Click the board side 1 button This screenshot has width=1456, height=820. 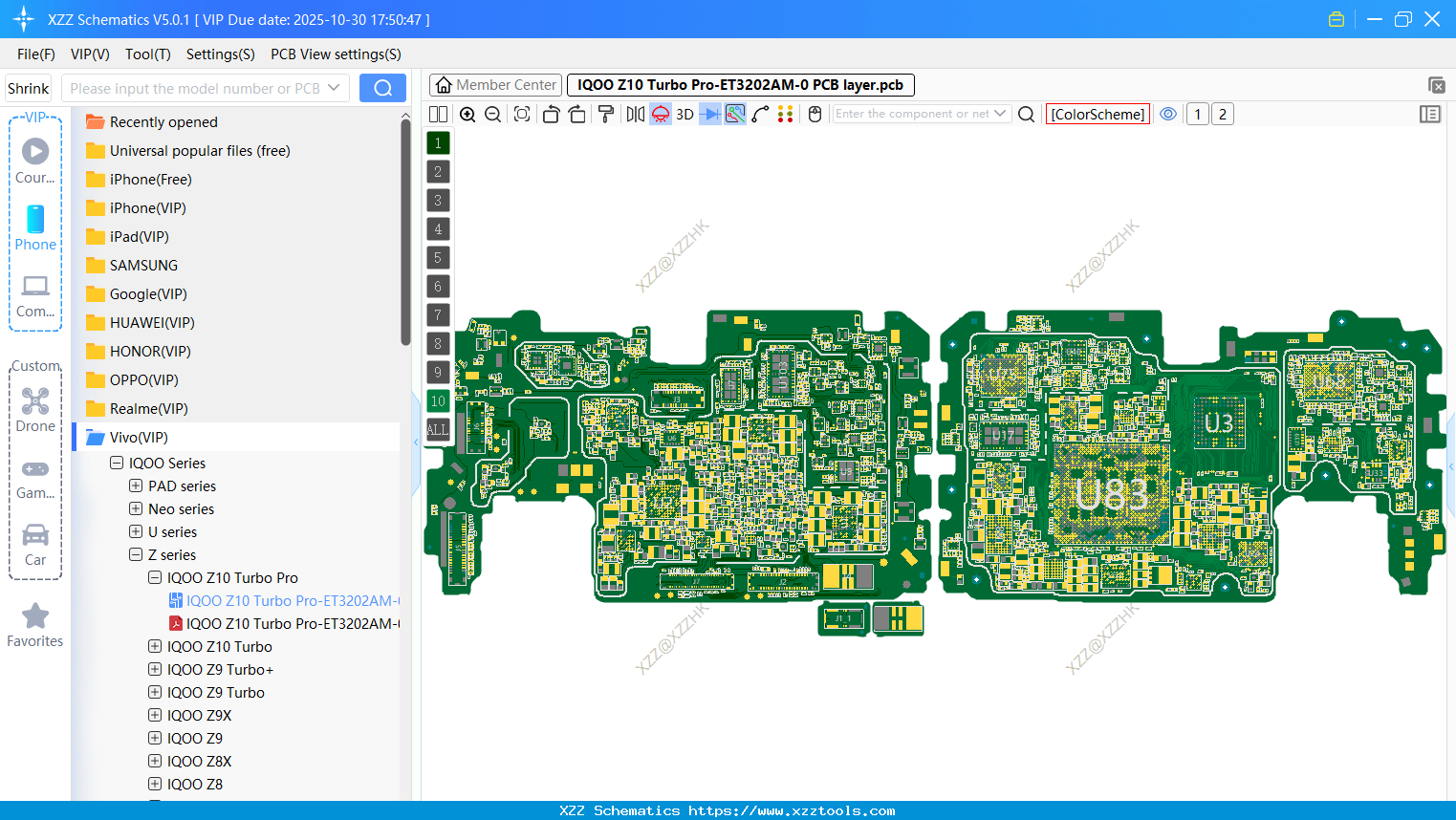(x=1197, y=114)
